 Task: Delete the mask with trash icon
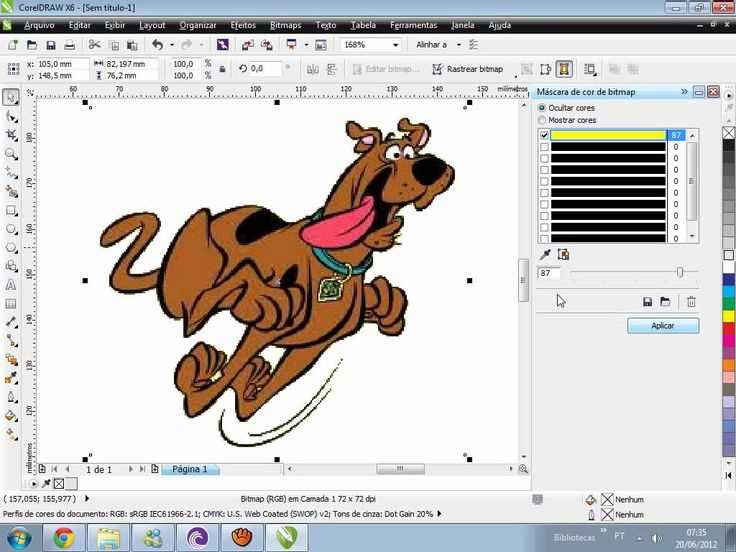pos(691,302)
